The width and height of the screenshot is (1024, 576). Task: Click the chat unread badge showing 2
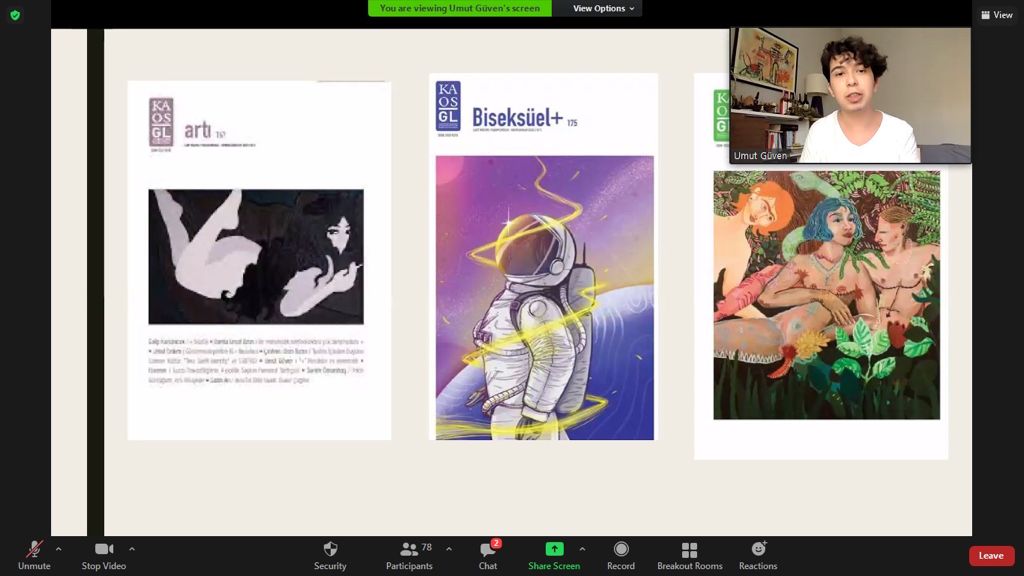coord(496,543)
